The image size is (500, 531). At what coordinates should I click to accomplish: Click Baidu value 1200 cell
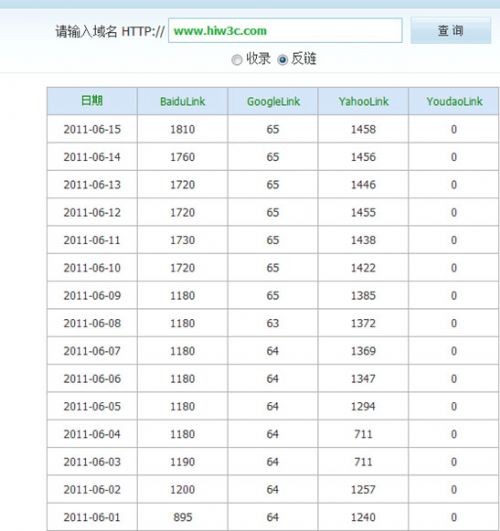coord(183,489)
